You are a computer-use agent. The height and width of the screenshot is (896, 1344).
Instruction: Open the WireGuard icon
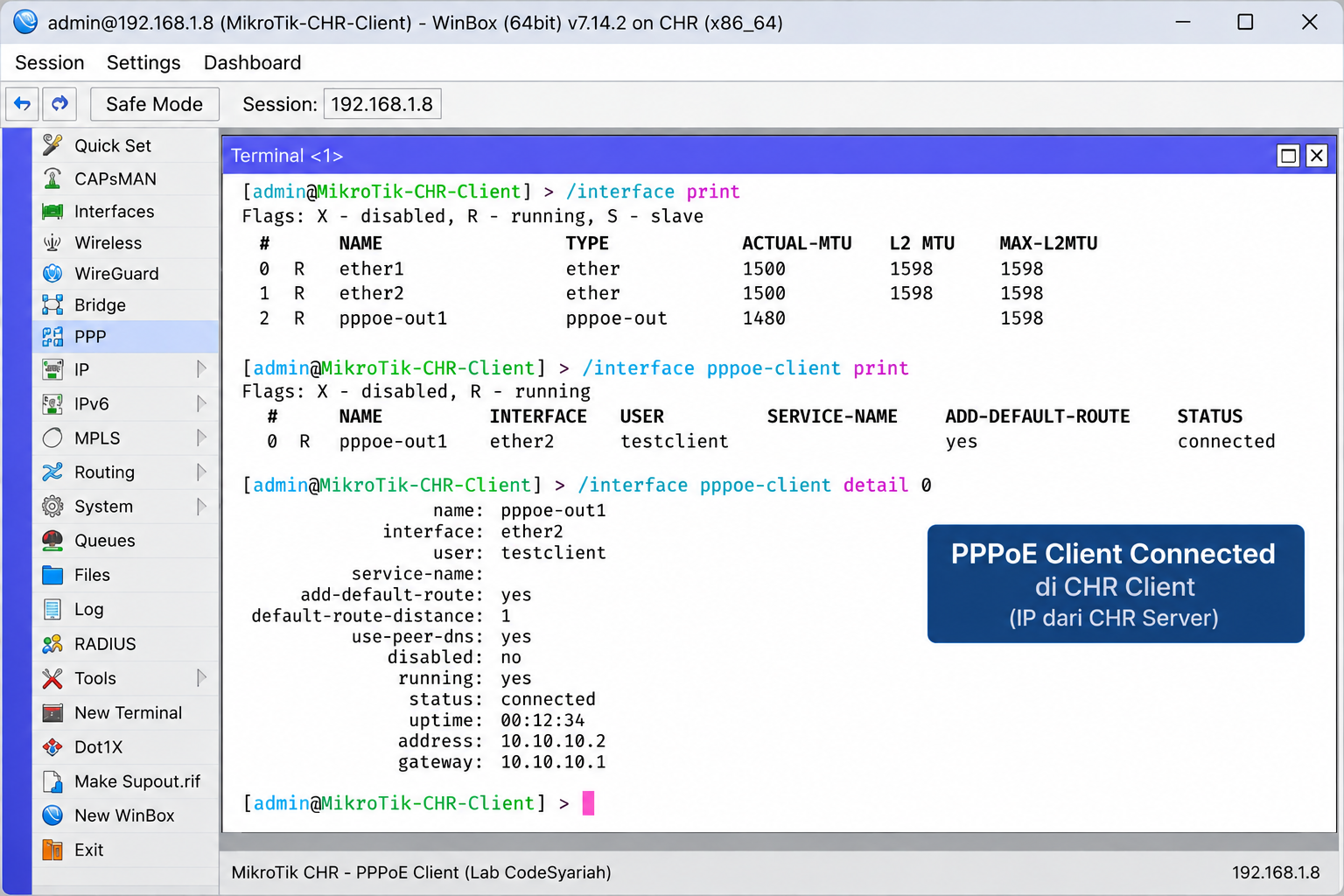click(x=52, y=273)
